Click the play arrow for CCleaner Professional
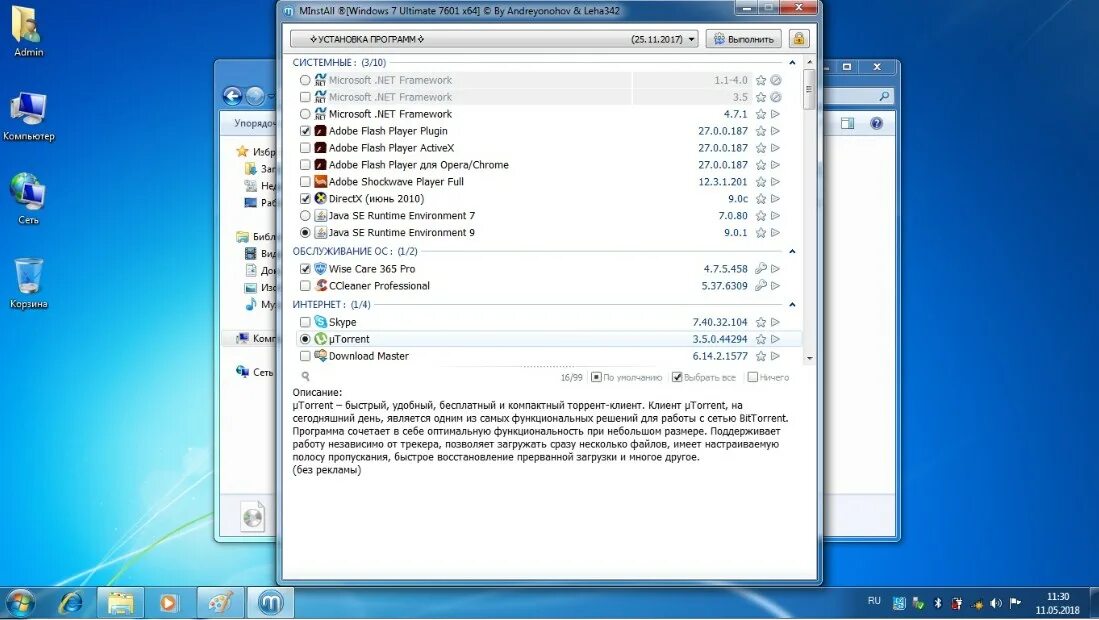The width and height of the screenshot is (1099, 620). [775, 286]
